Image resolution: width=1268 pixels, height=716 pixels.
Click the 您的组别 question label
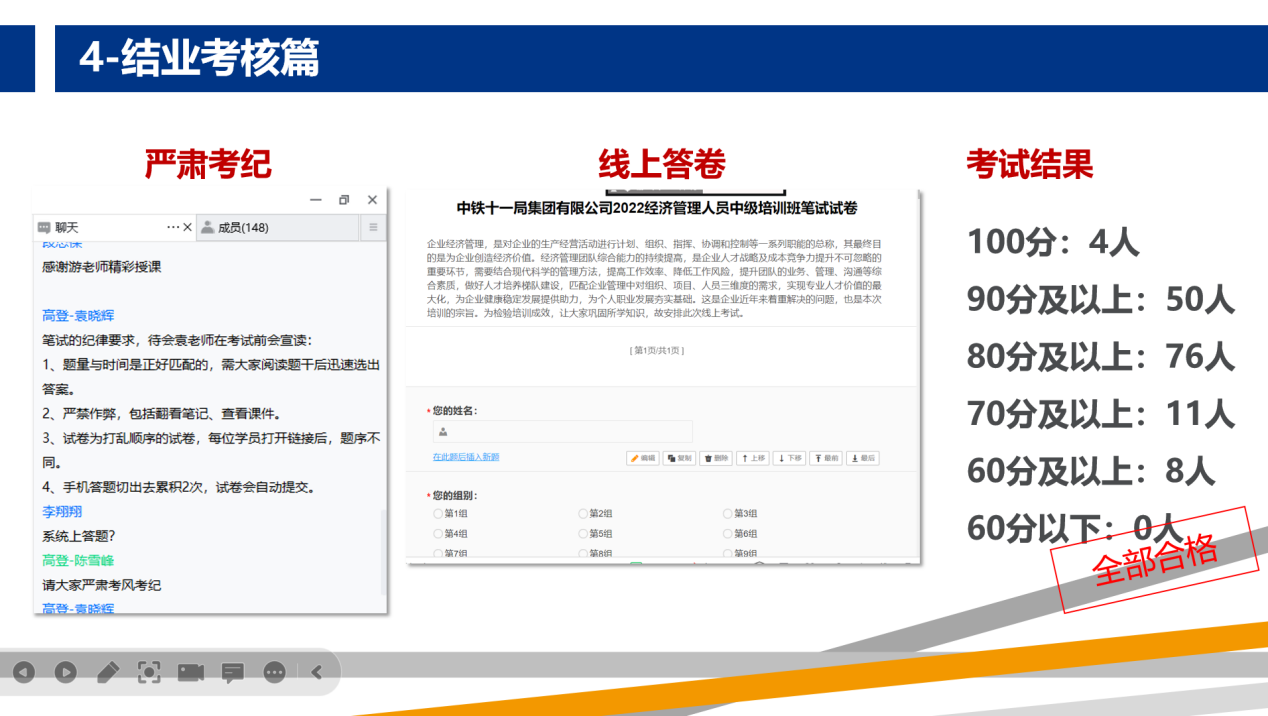(x=453, y=495)
